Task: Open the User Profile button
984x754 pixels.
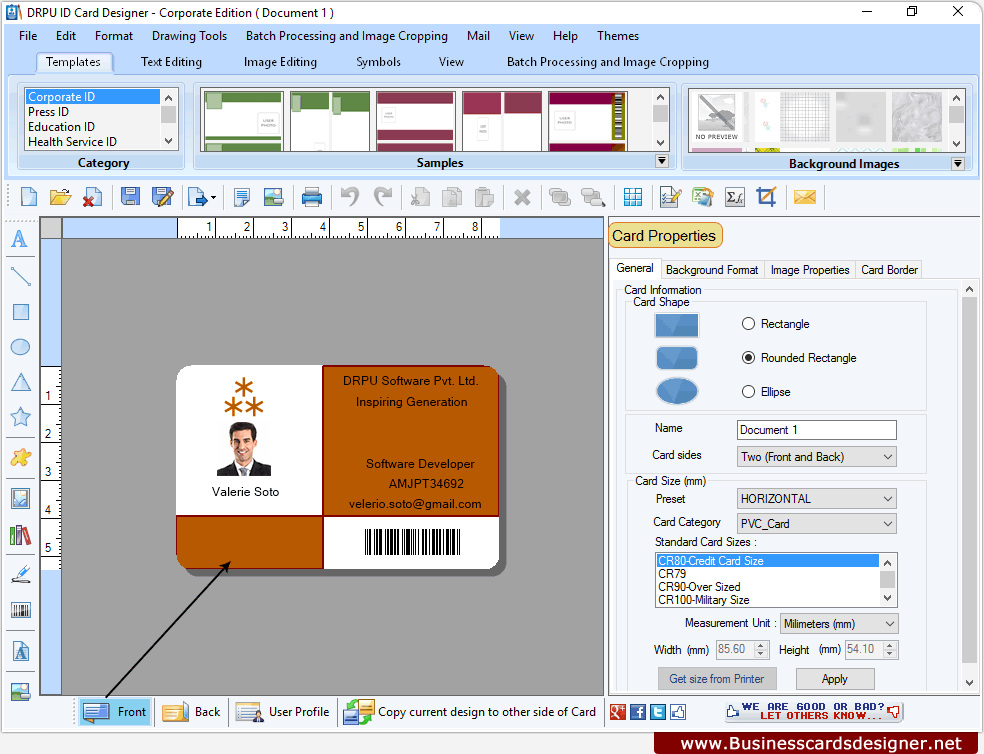Action: [282, 712]
